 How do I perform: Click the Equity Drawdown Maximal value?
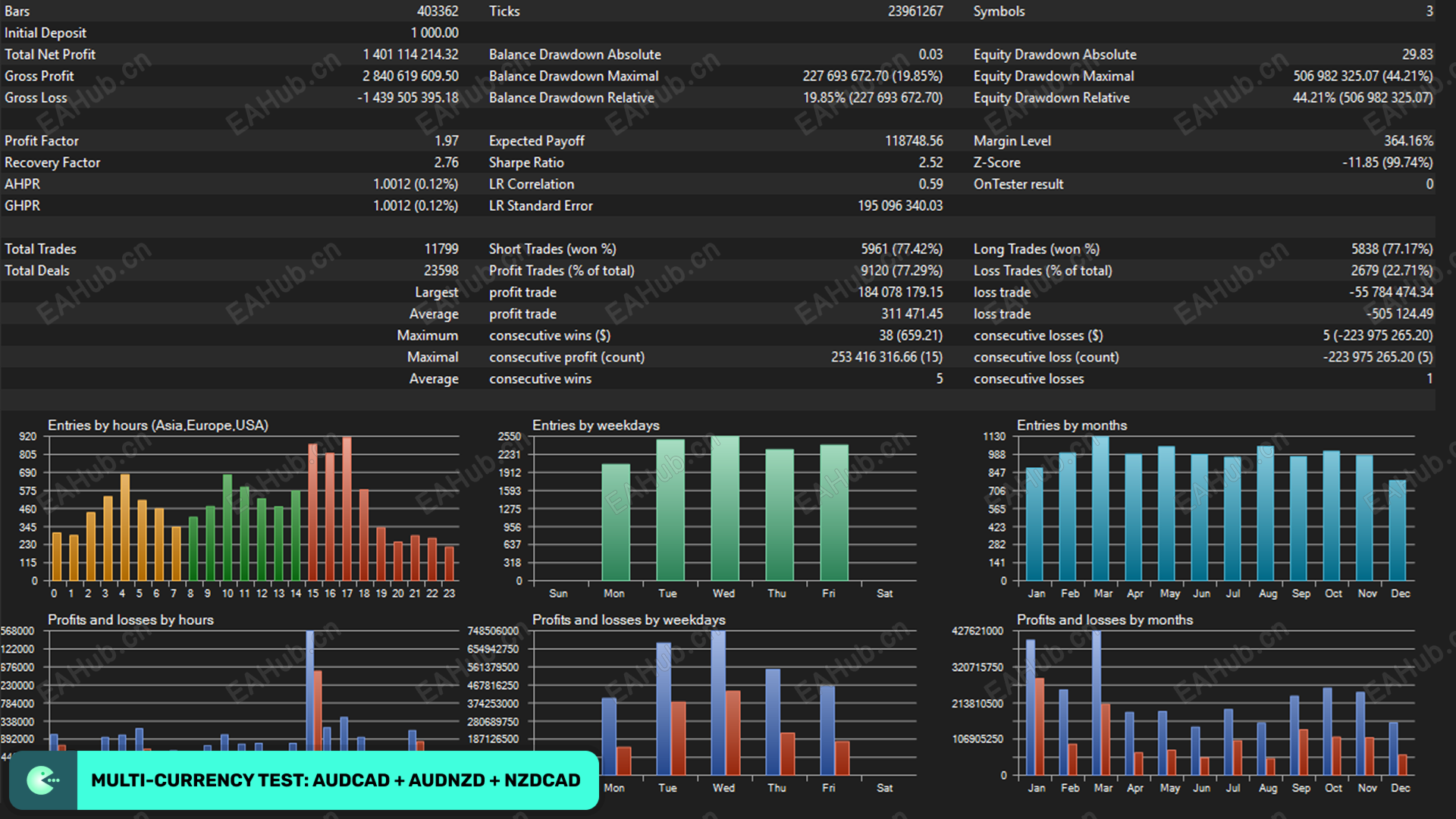[x=1362, y=76]
